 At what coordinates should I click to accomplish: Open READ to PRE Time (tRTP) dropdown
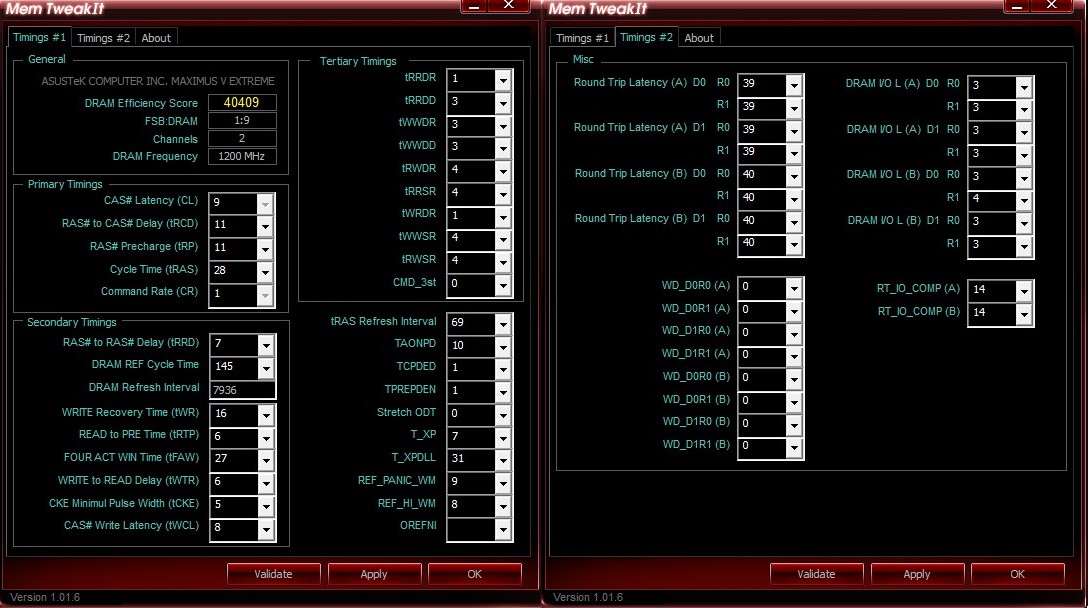265,438
